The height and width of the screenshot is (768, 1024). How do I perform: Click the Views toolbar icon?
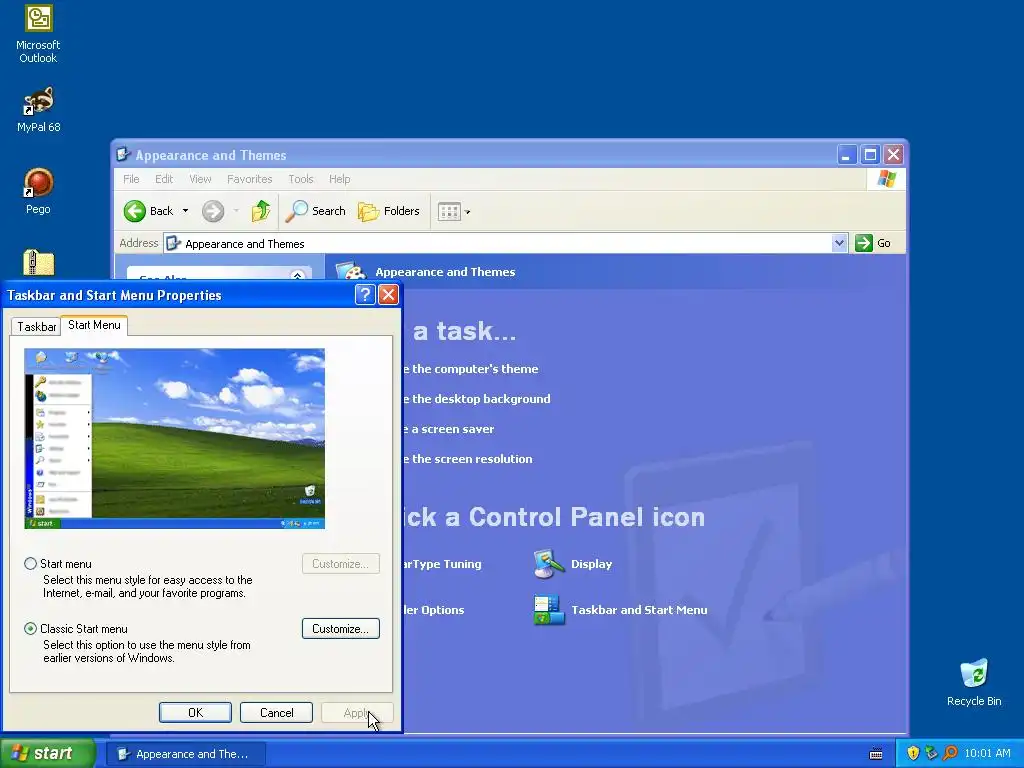pos(449,212)
